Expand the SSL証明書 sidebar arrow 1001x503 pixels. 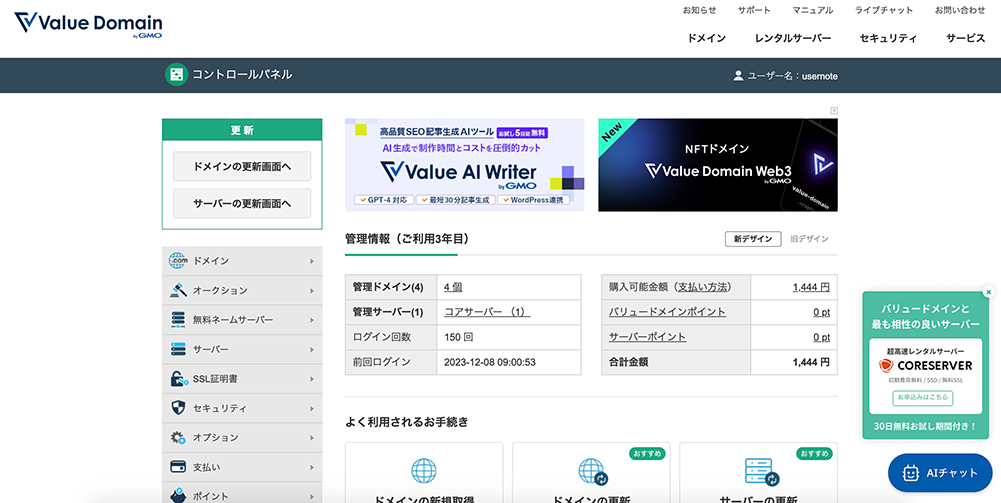pos(312,379)
